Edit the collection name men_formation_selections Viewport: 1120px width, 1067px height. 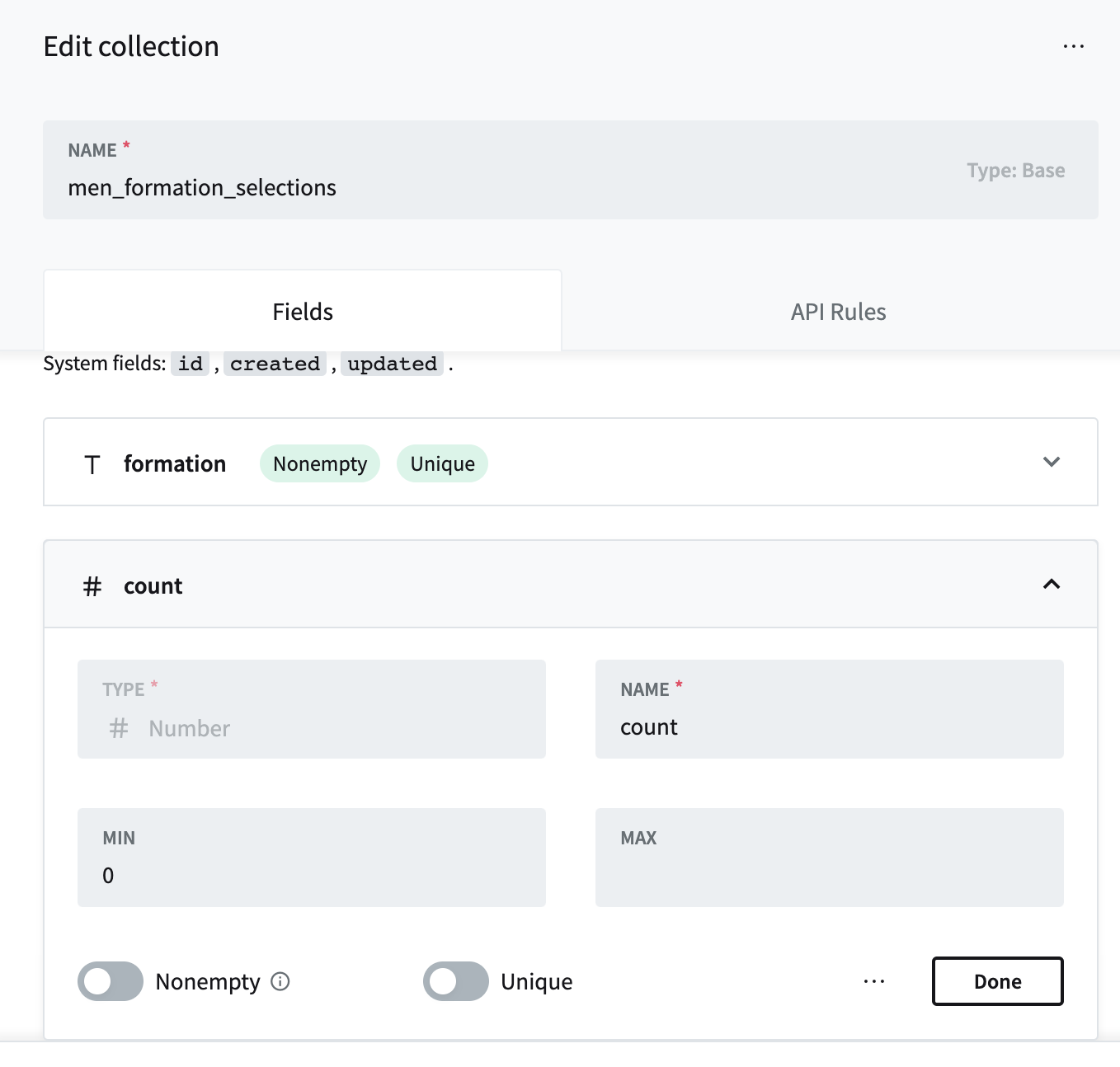coord(571,170)
